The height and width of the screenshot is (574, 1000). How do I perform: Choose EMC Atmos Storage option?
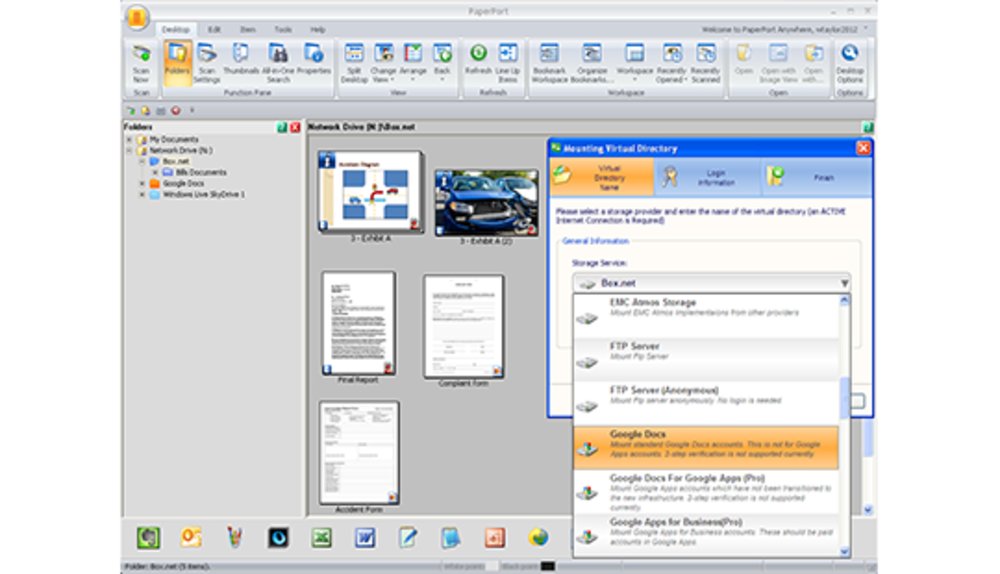click(706, 315)
